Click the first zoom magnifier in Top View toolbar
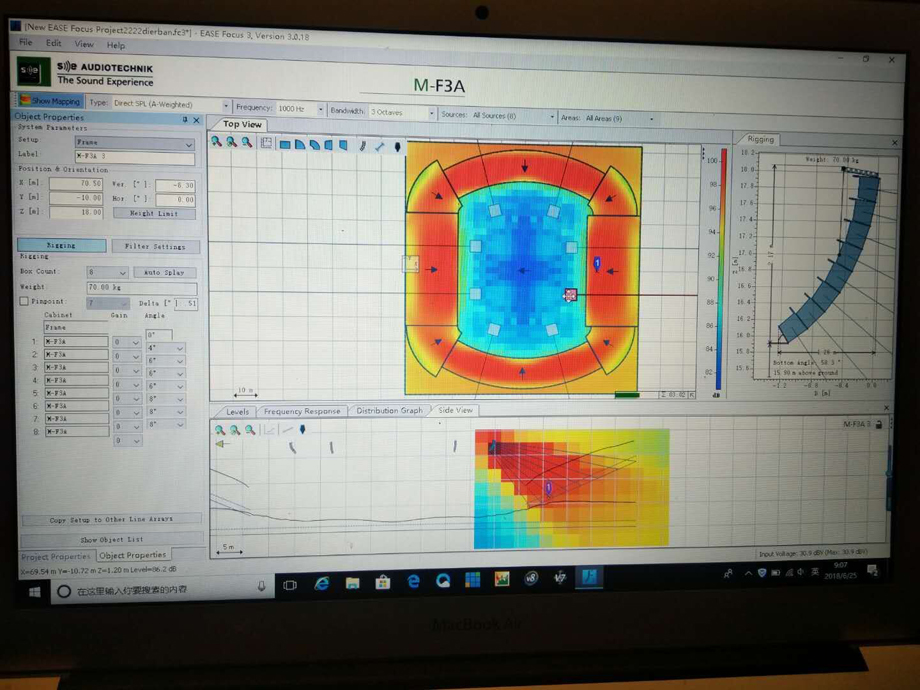This screenshot has height=690, width=920. (x=216, y=143)
